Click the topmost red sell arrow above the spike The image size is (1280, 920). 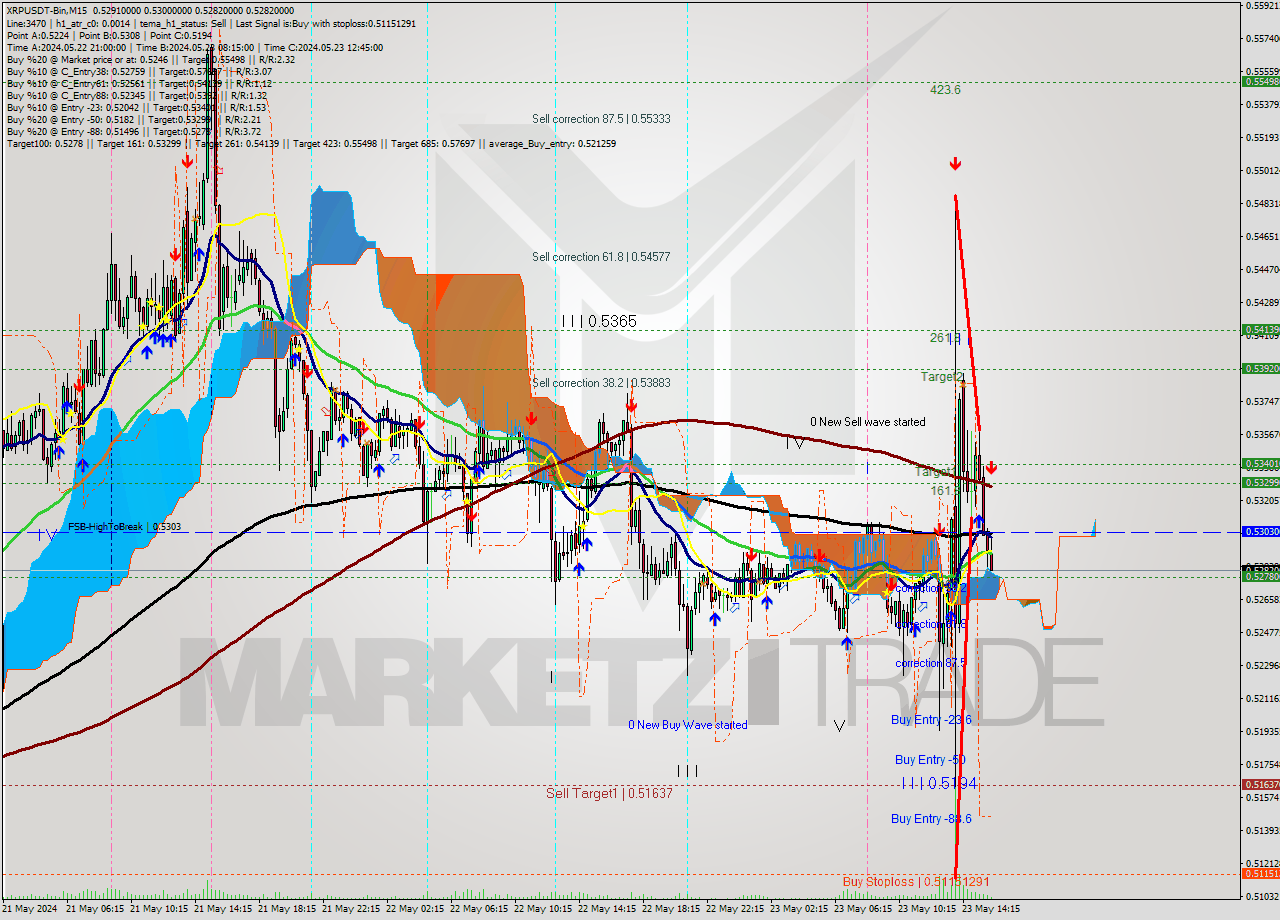(956, 163)
